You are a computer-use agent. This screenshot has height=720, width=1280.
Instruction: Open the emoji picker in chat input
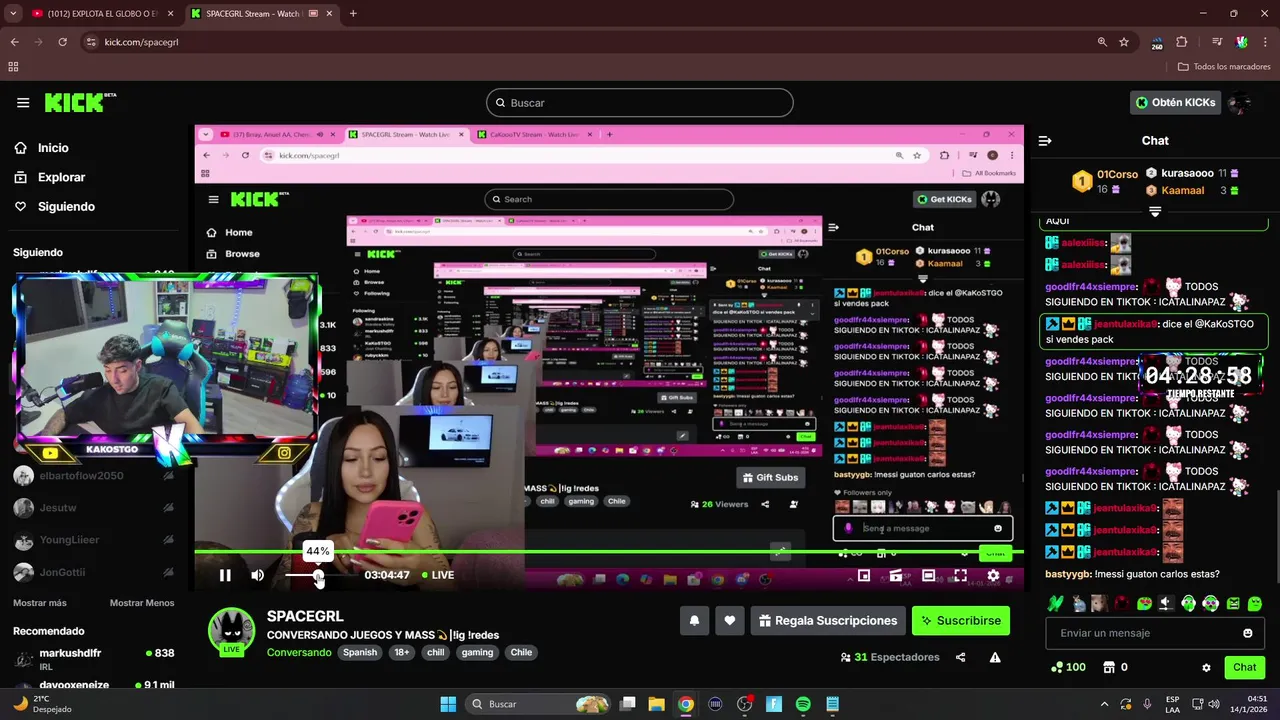tap(1248, 633)
